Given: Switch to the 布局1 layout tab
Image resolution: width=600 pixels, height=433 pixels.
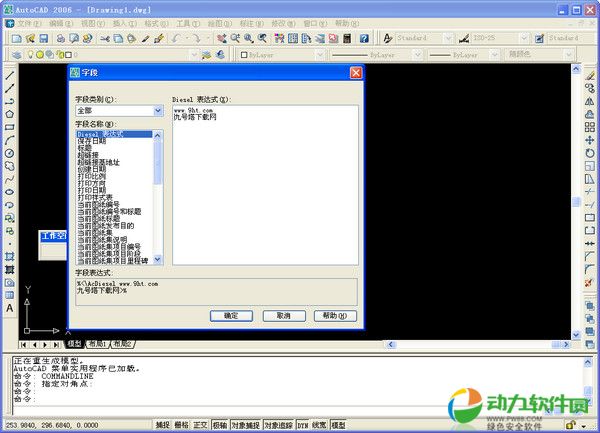Looking at the screenshot, I should [x=97, y=344].
